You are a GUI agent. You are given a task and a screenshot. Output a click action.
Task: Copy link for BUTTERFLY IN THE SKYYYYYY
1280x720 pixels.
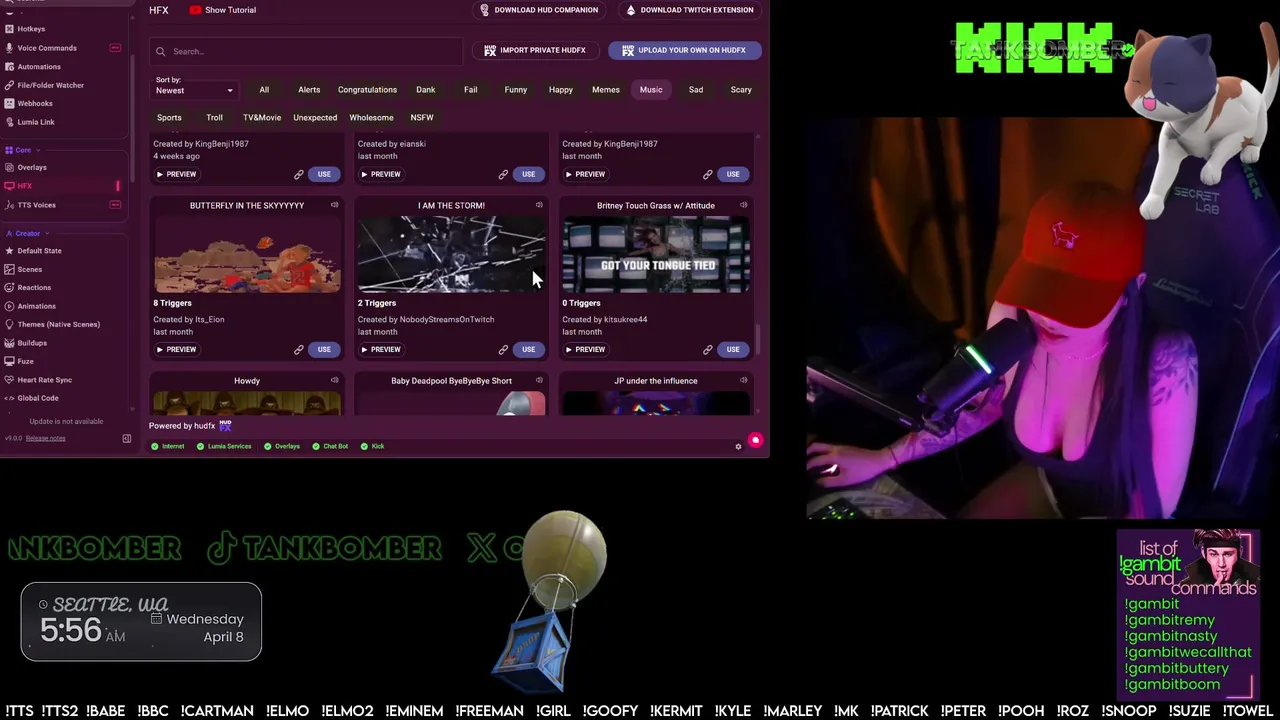[x=298, y=349]
